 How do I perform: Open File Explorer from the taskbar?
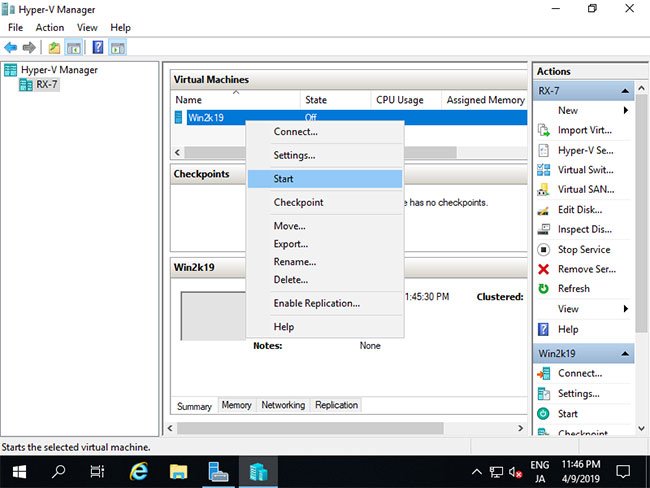click(x=178, y=472)
